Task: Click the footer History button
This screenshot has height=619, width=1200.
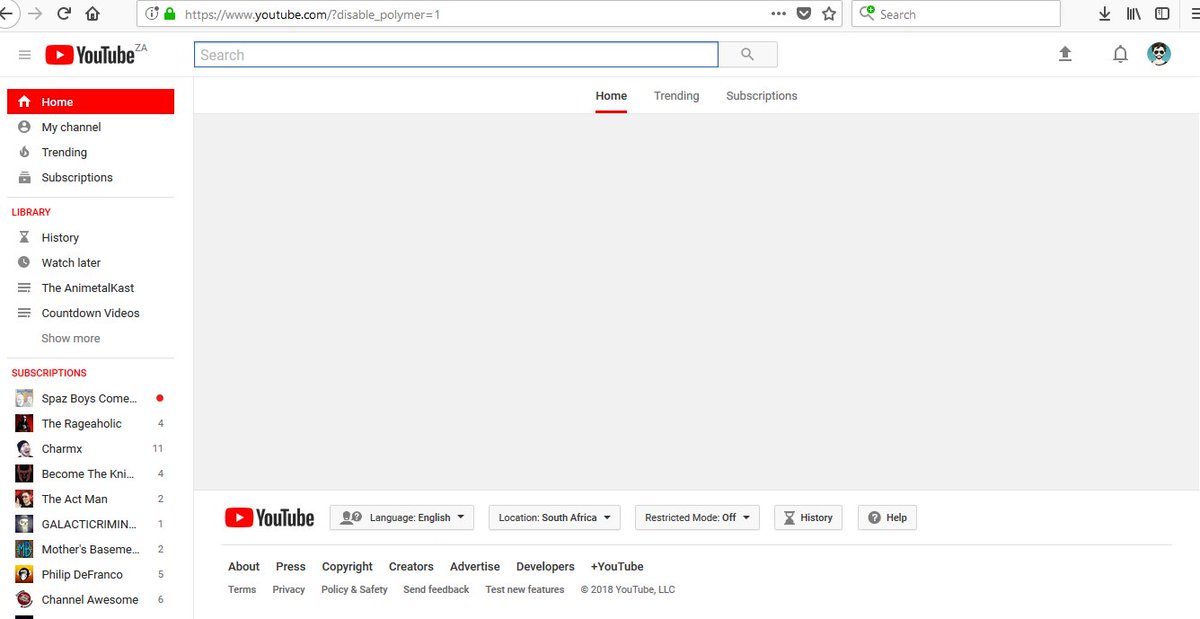Action: (808, 517)
